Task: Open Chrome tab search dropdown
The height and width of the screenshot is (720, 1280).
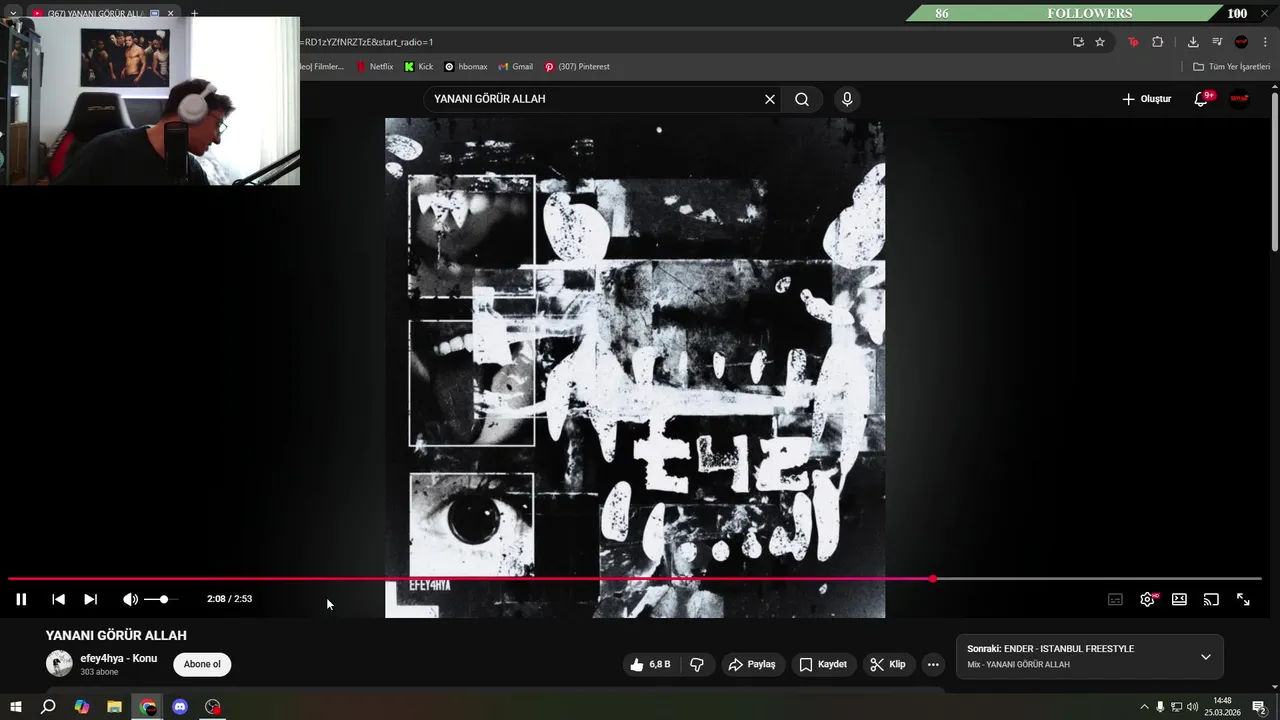Action: [x=13, y=14]
